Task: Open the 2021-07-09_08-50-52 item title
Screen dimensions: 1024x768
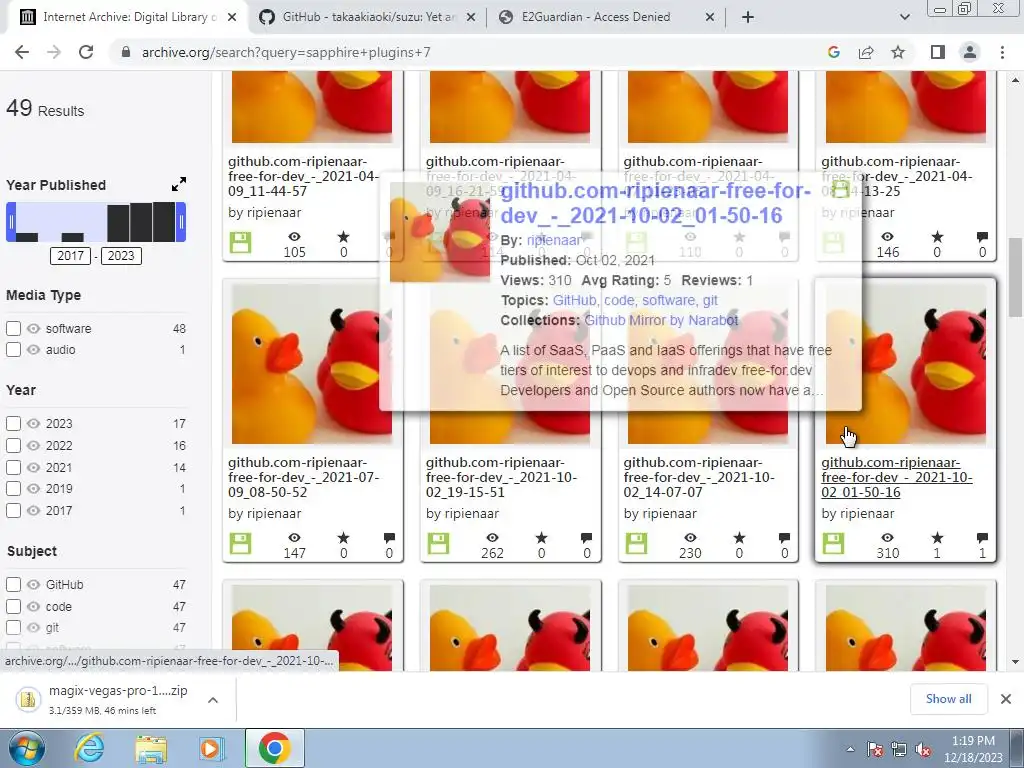Action: click(x=304, y=477)
